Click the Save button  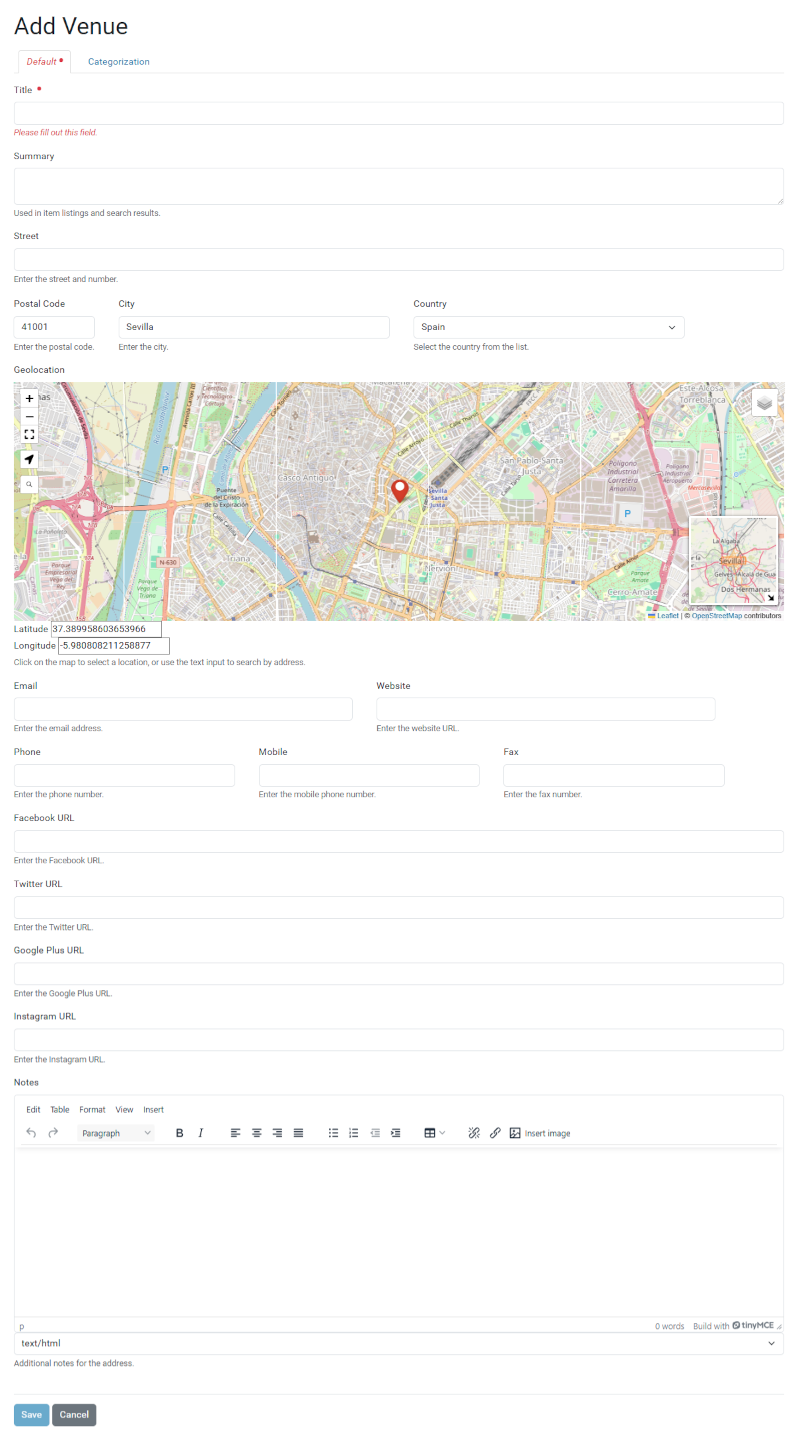[x=31, y=1415]
